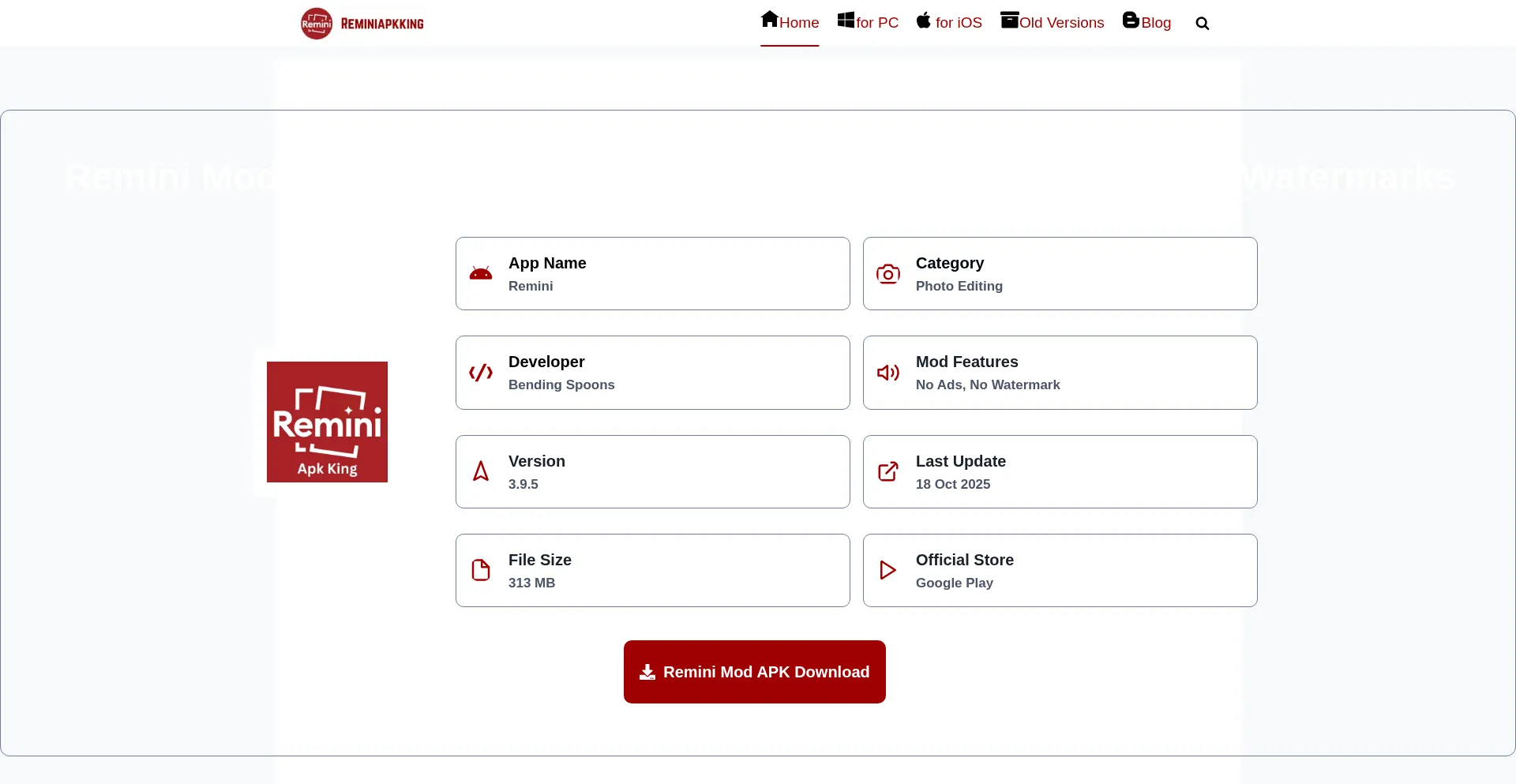The height and width of the screenshot is (784, 1516).
Task: Click the round Remini logo in the header
Action: pyautogui.click(x=317, y=24)
